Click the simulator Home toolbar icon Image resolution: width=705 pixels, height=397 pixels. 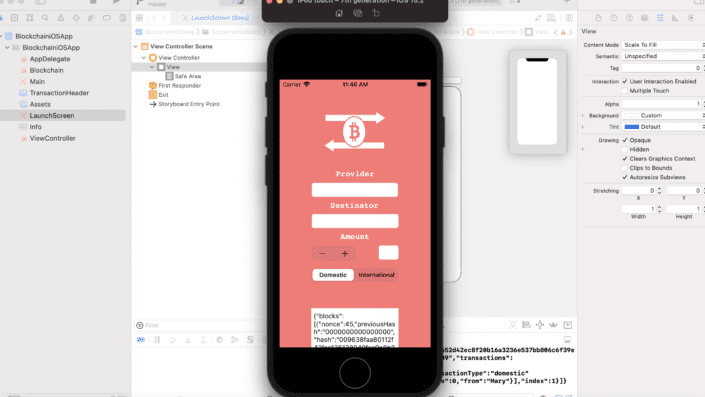(x=339, y=13)
